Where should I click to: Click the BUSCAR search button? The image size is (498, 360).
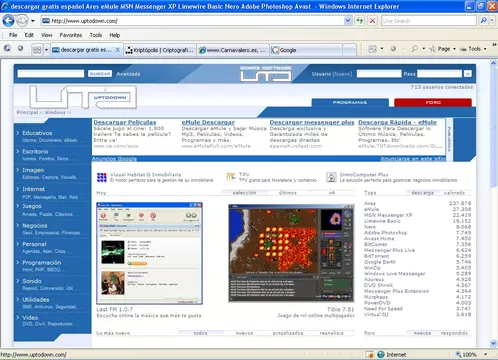coord(100,74)
